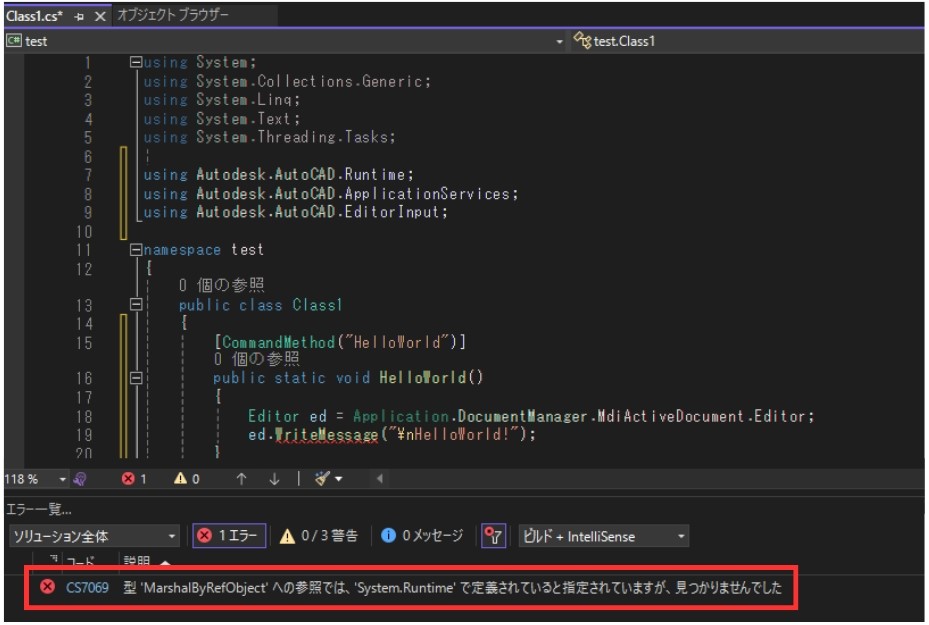Toggle the 0 メッセージ filter button
Screen dimensions: 929x625
[x=422, y=536]
